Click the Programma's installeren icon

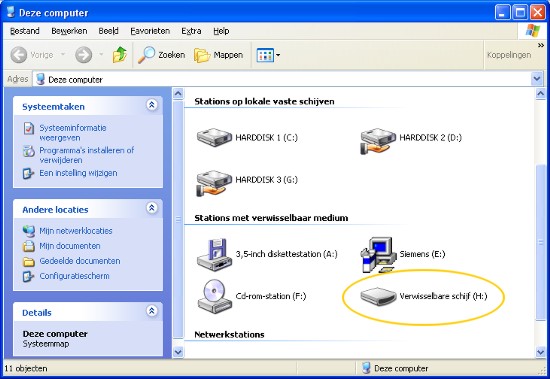pos(29,151)
